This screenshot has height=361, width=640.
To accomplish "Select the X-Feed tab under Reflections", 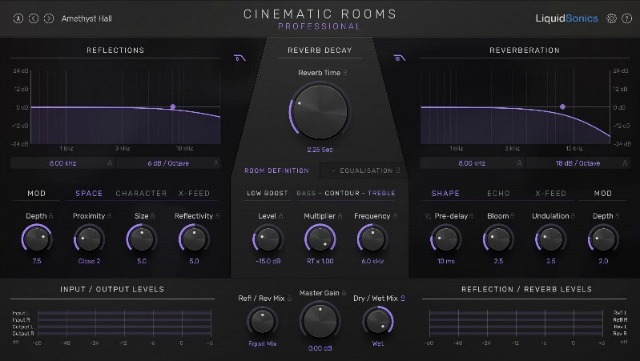I will tap(194, 193).
